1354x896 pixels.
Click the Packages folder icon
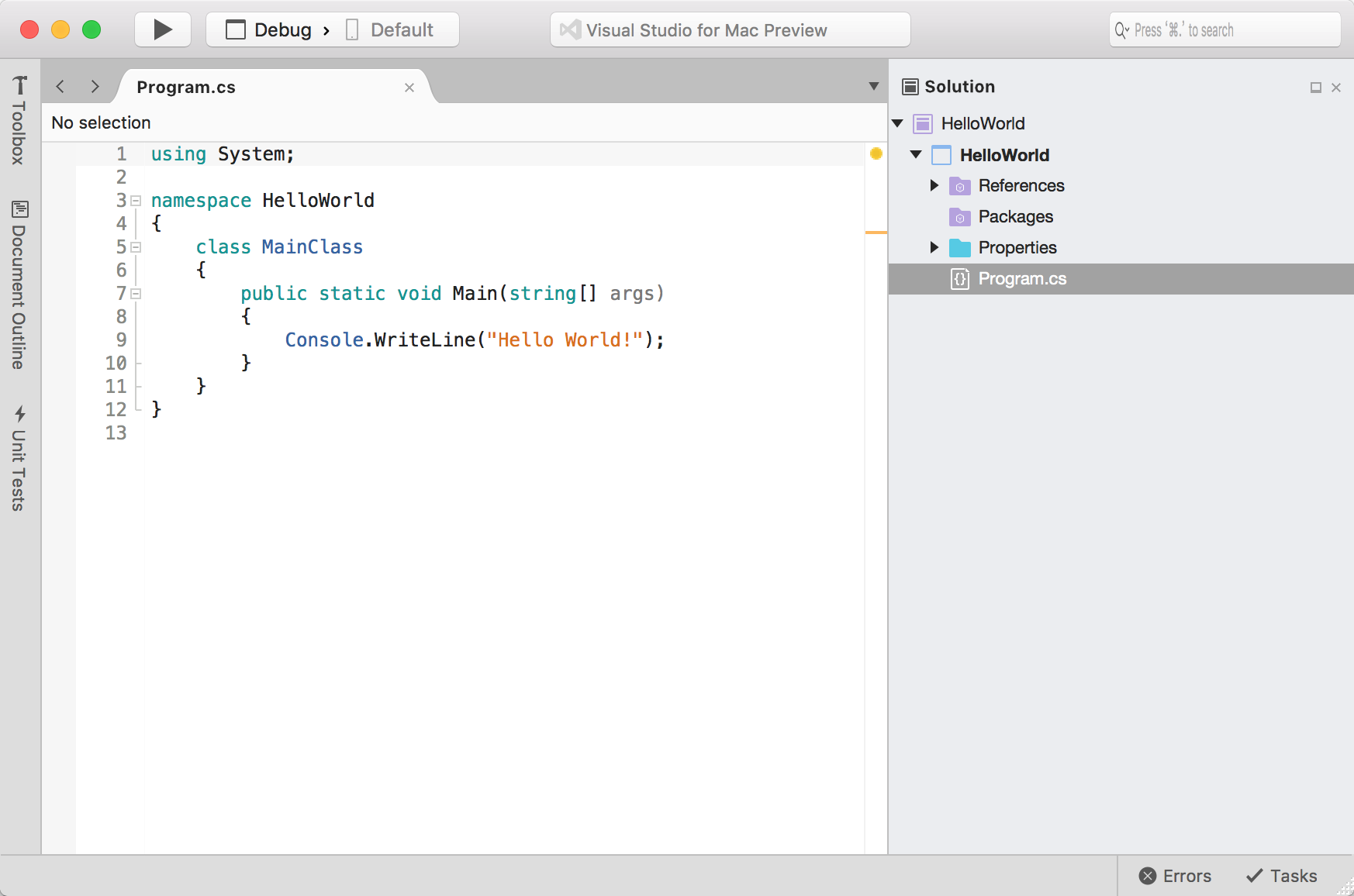[960, 217]
